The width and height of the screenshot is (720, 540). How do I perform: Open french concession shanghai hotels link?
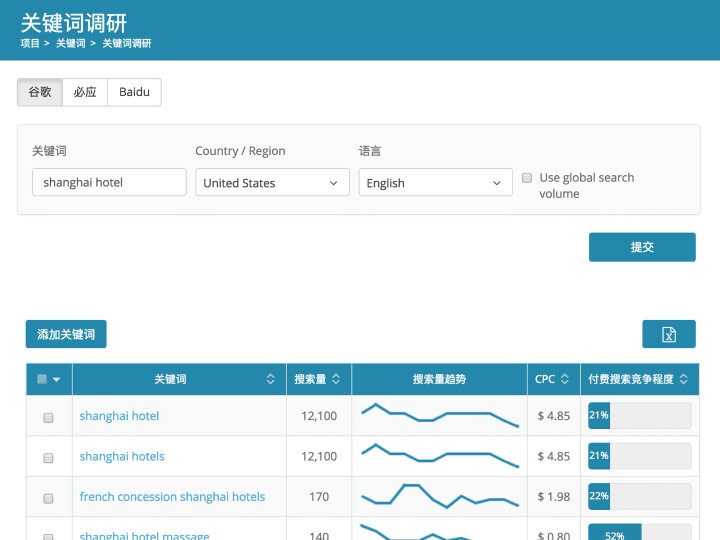pyautogui.click(x=172, y=497)
